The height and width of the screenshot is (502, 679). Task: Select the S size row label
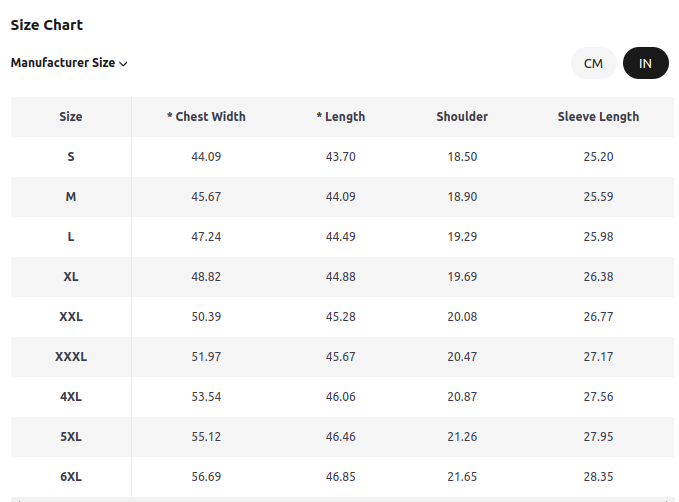[71, 156]
